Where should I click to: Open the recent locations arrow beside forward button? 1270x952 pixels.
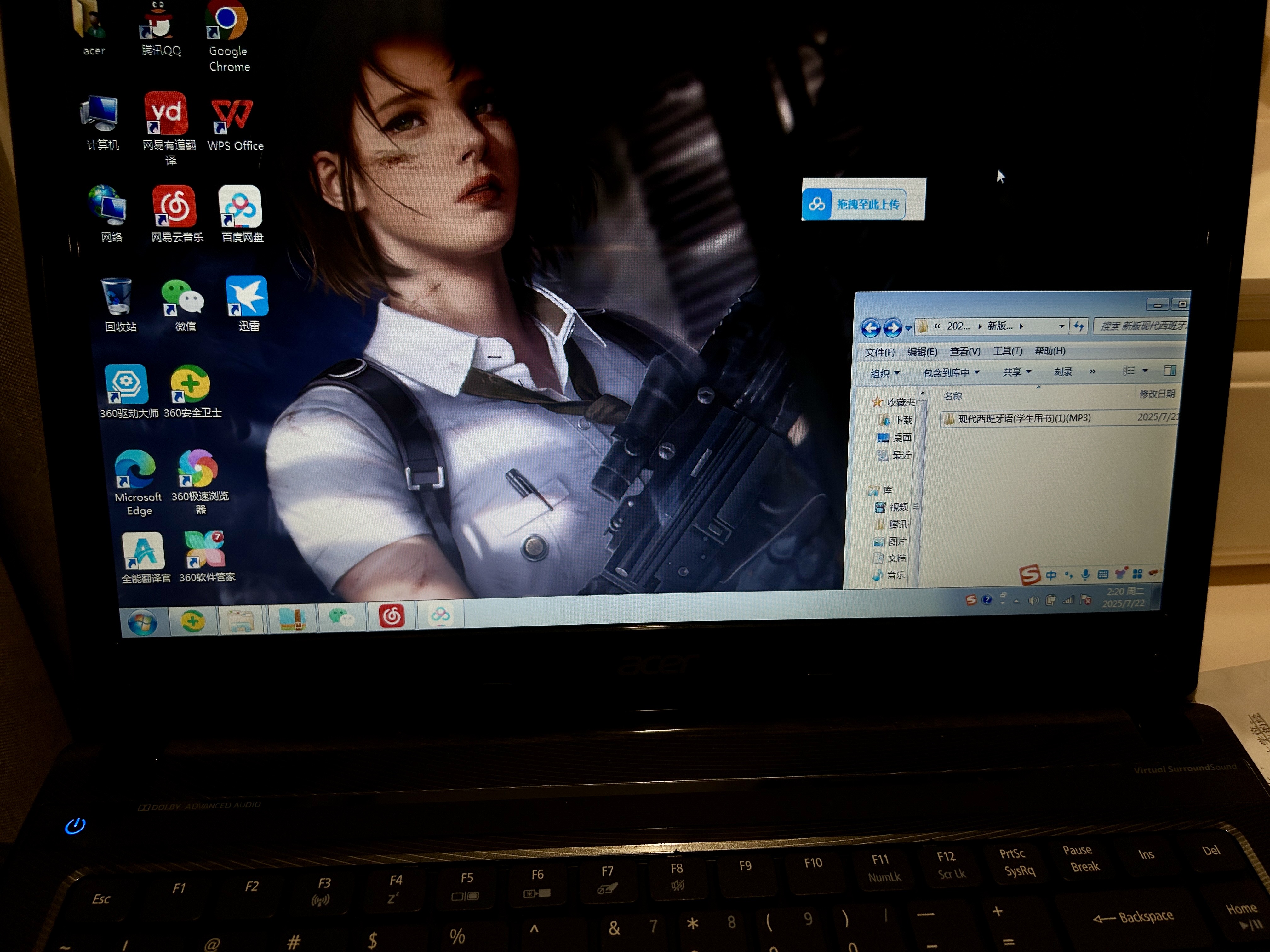(x=908, y=328)
